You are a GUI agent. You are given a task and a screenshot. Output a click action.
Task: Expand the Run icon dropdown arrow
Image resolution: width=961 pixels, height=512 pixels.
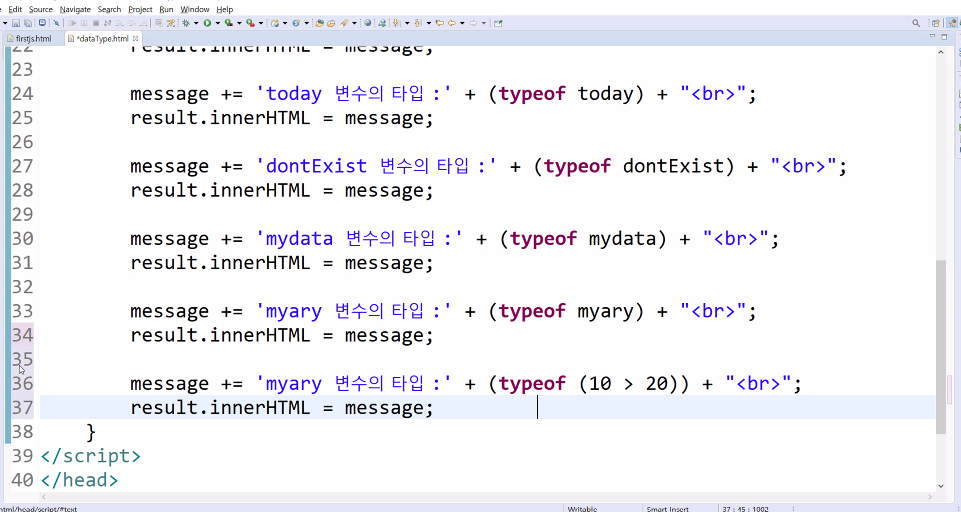pyautogui.click(x=218, y=23)
